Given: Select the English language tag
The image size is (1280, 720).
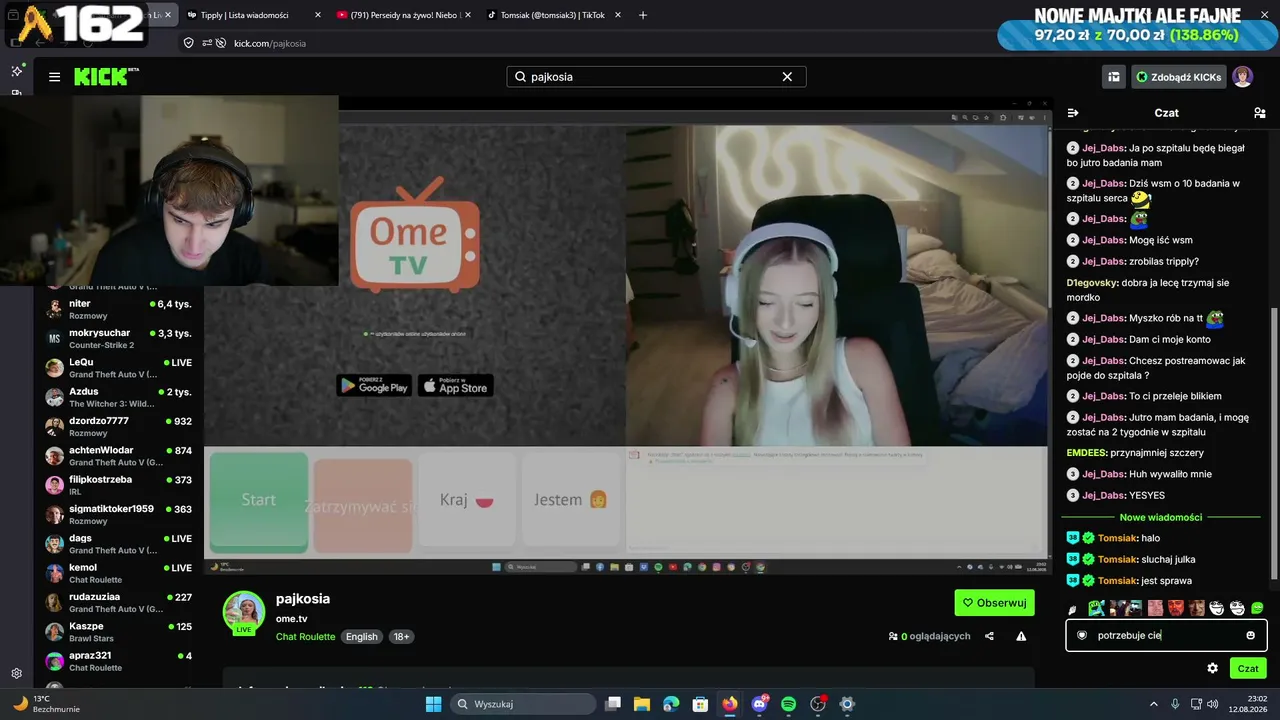Looking at the screenshot, I should pyautogui.click(x=362, y=637).
